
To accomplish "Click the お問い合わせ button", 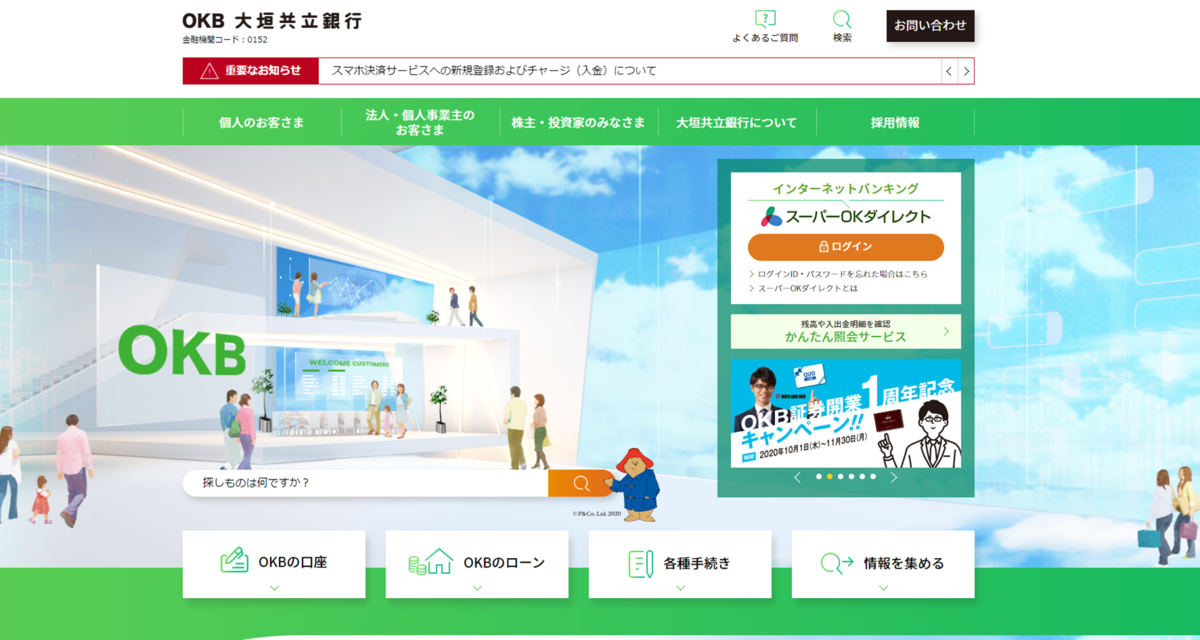I will (930, 26).
